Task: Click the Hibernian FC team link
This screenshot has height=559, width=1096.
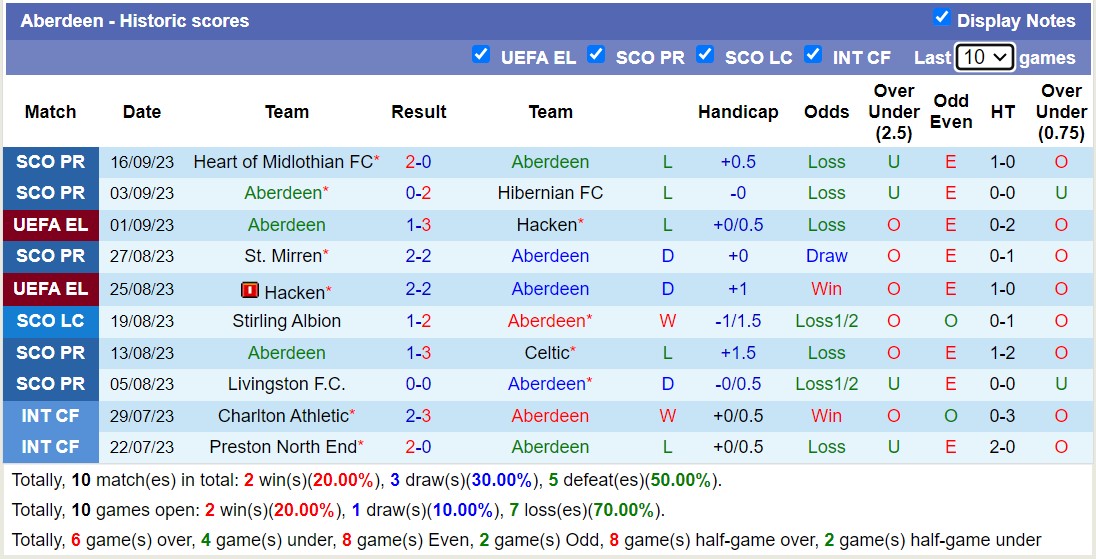Action: click(550, 193)
